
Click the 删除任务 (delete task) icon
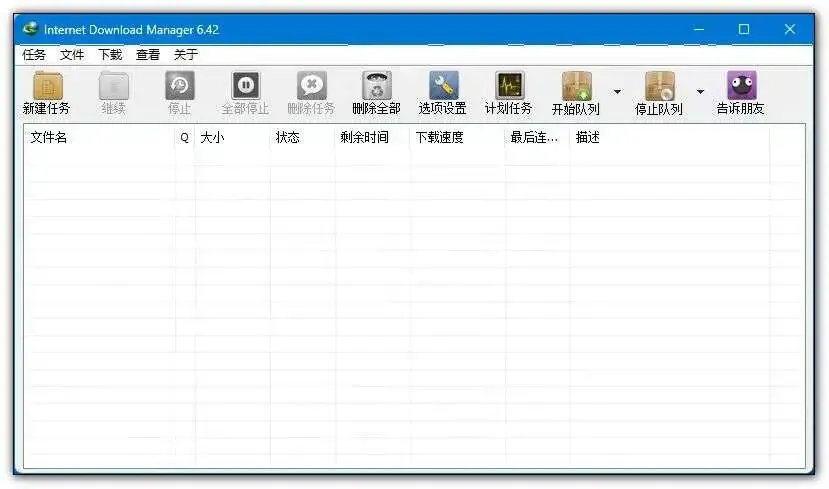pos(311,86)
